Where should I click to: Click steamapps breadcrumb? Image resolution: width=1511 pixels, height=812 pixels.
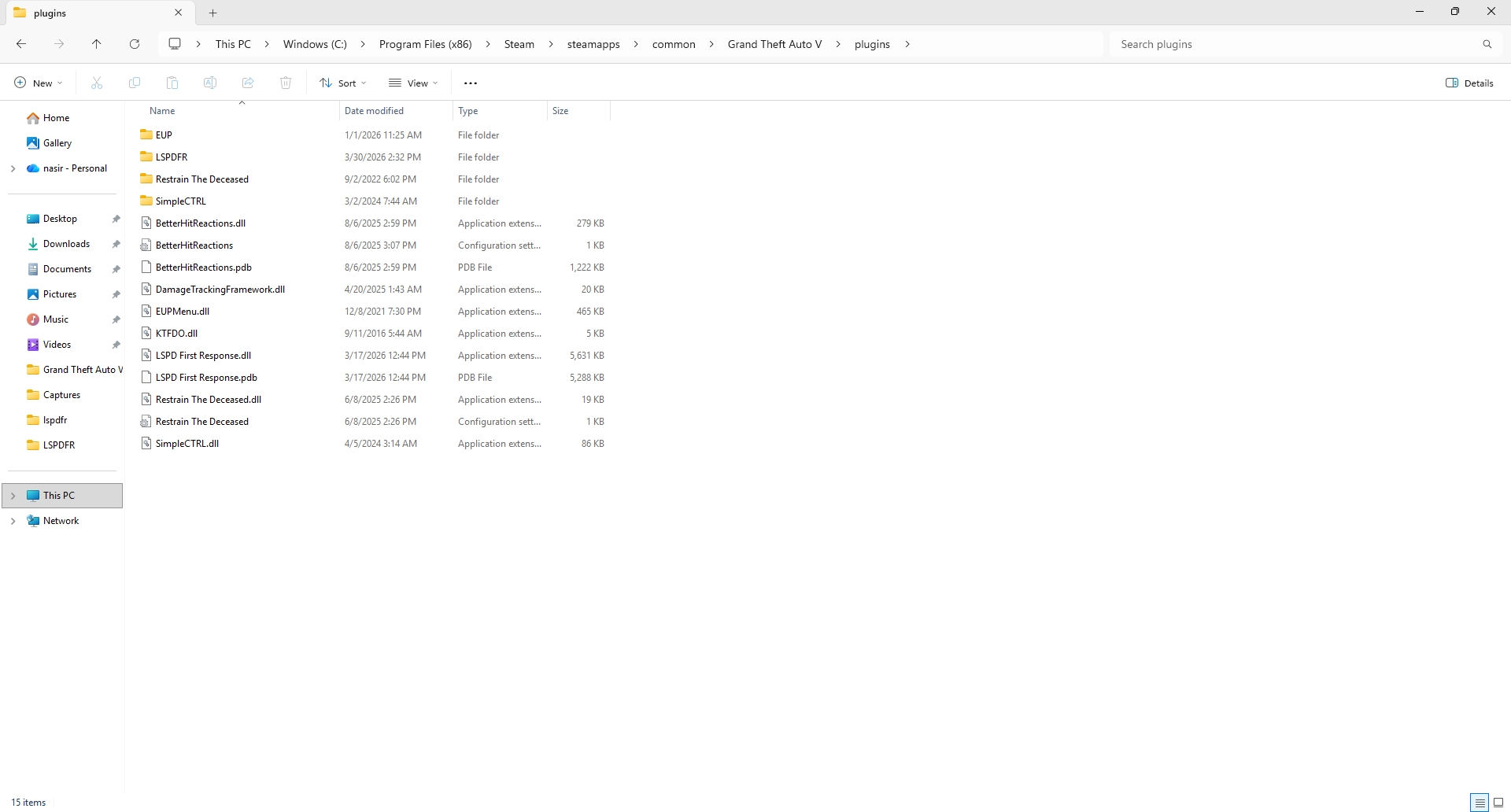(x=593, y=44)
